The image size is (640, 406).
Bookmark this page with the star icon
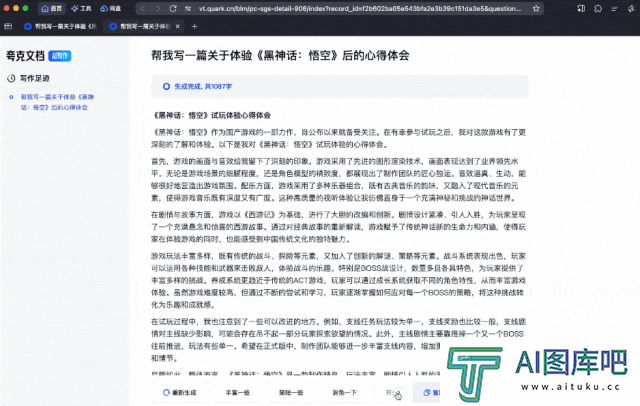[536, 8]
